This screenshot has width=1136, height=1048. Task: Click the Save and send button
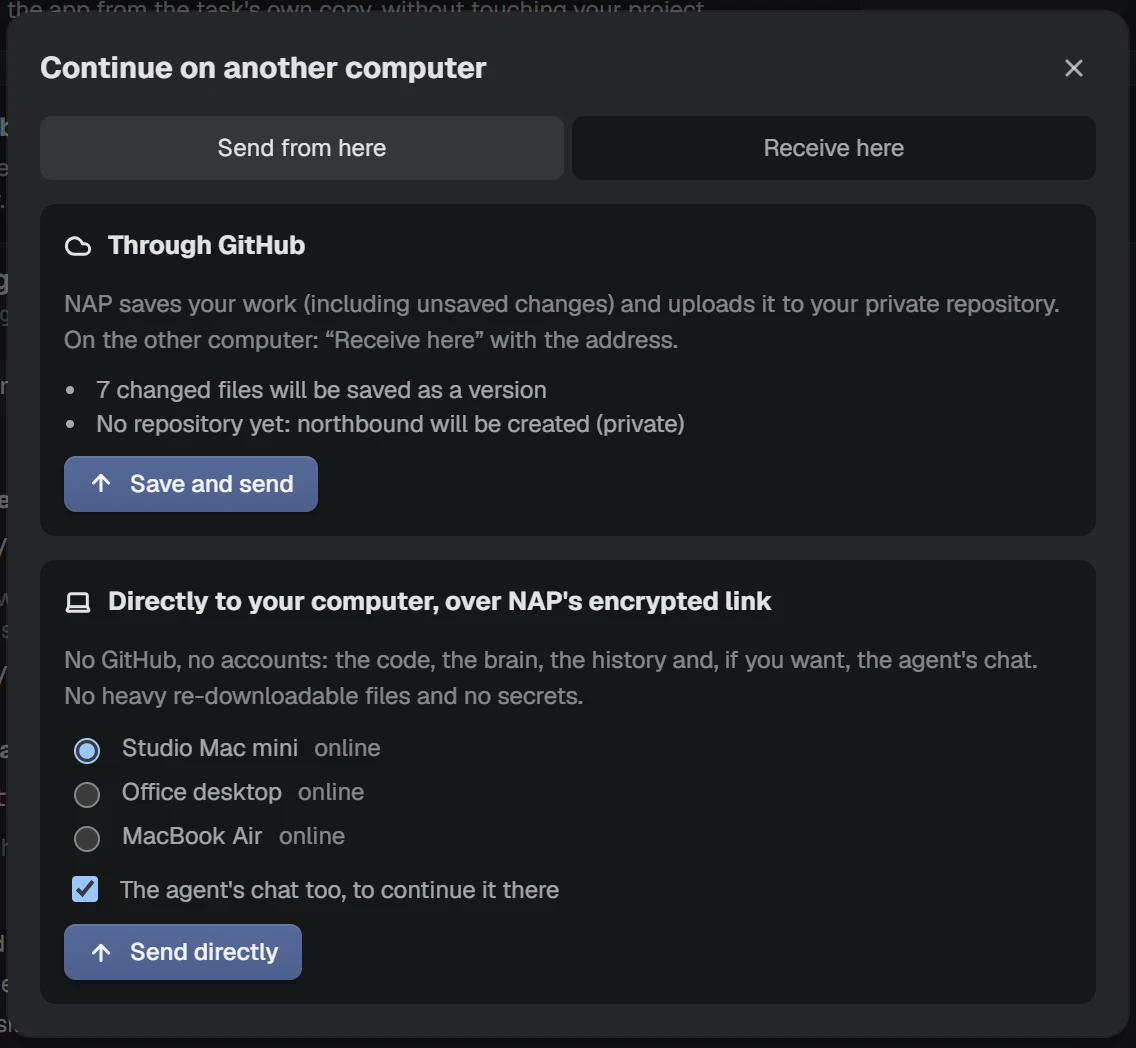[x=191, y=484]
